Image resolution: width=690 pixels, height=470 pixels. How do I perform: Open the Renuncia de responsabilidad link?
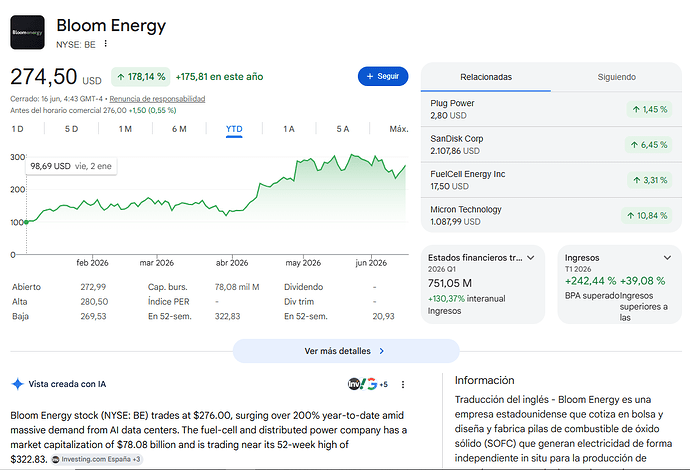point(157,99)
